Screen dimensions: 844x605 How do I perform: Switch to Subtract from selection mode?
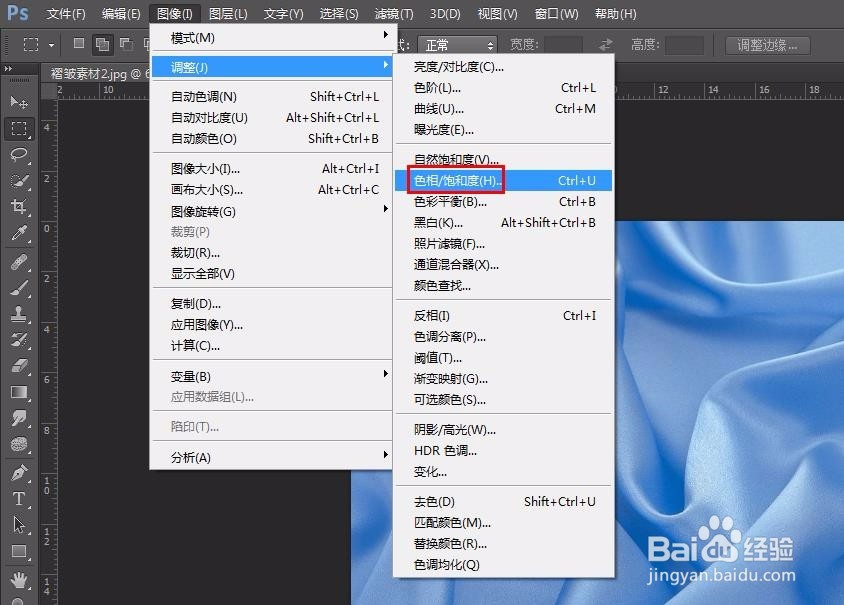coord(127,44)
